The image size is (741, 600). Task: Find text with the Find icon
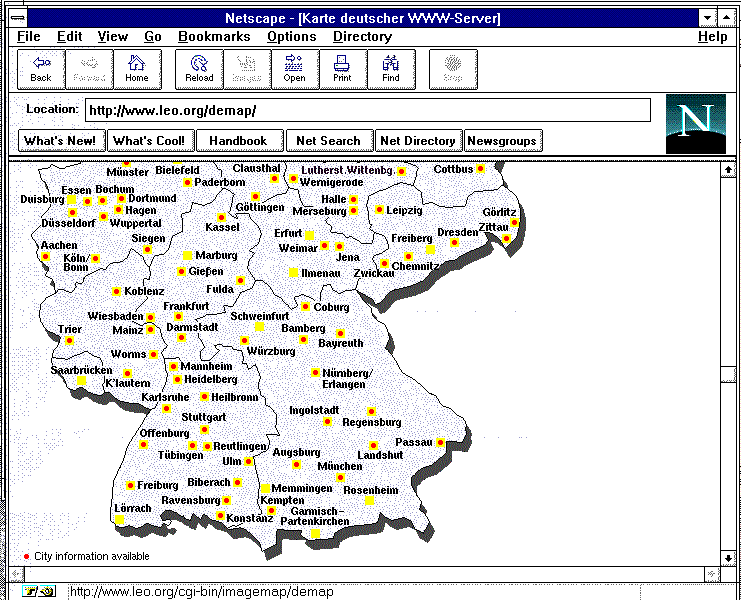tap(391, 69)
